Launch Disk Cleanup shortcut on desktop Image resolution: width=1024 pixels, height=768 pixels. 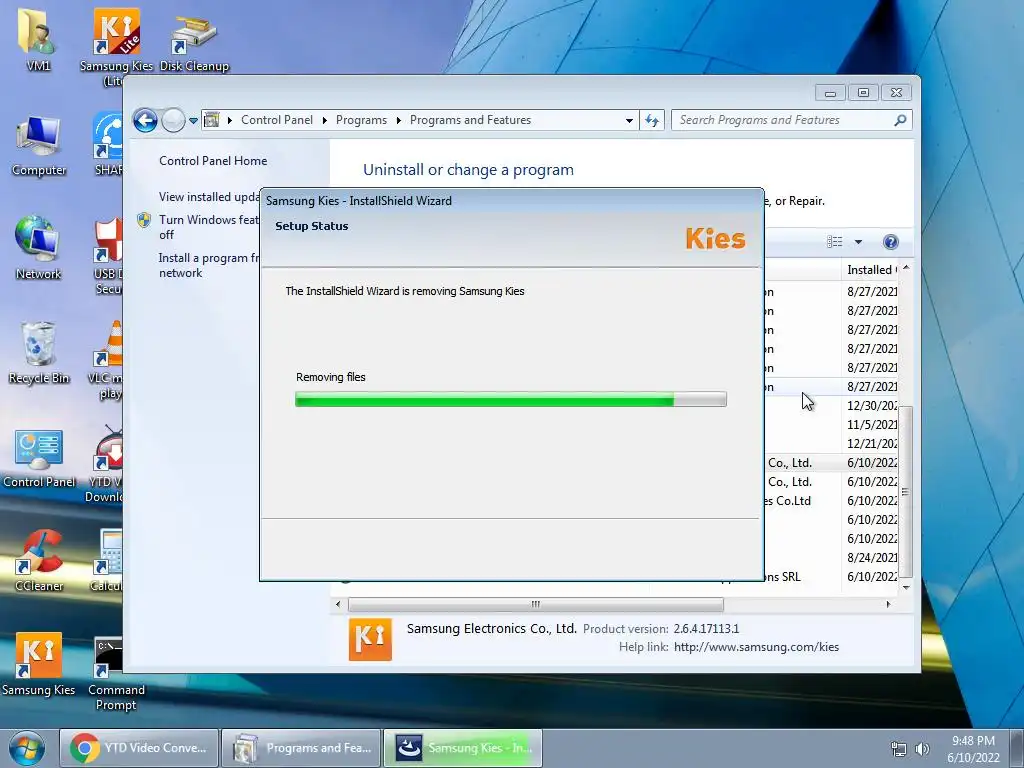pyautogui.click(x=194, y=39)
